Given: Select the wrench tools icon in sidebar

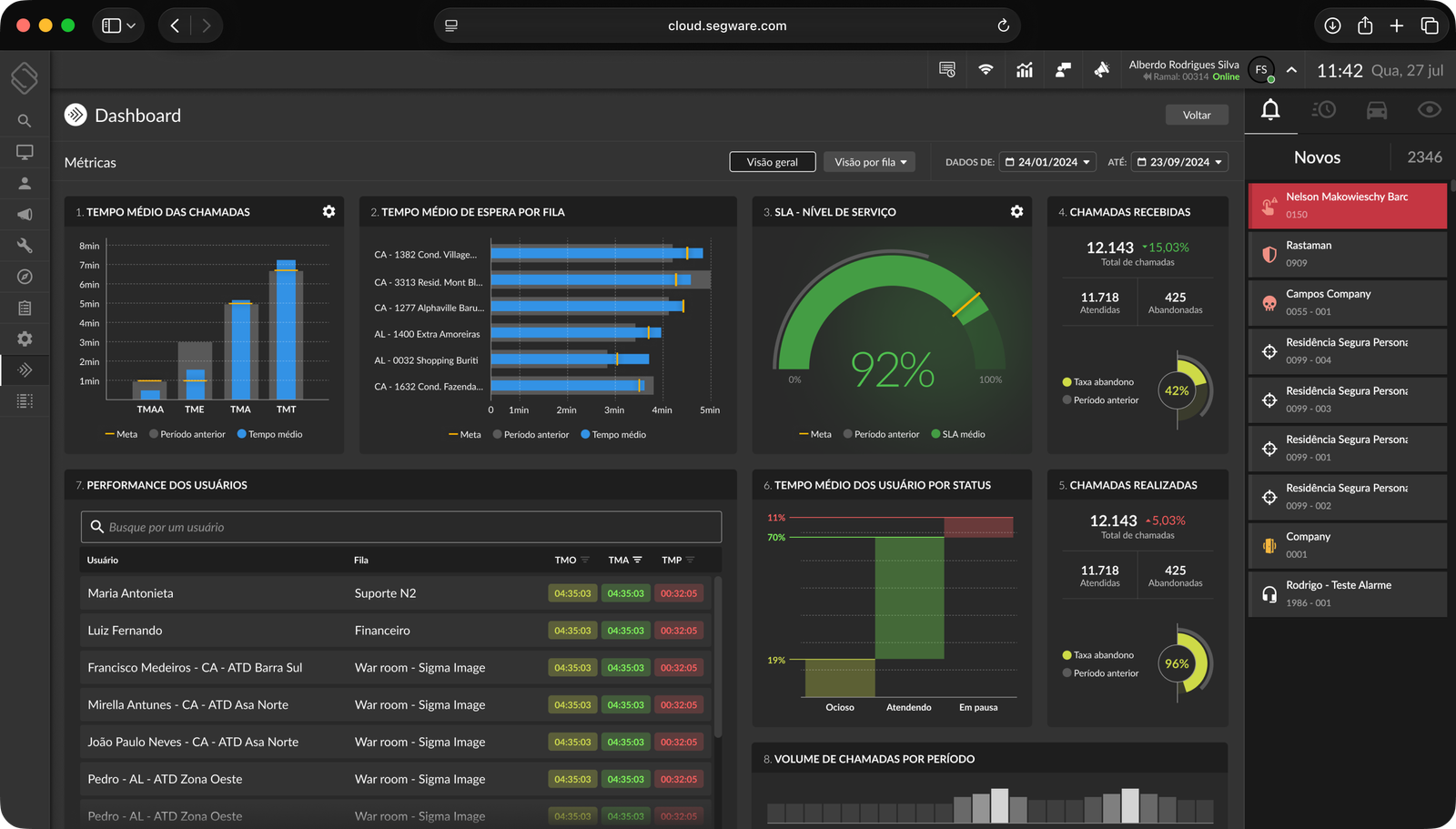Looking at the screenshot, I should click(25, 246).
